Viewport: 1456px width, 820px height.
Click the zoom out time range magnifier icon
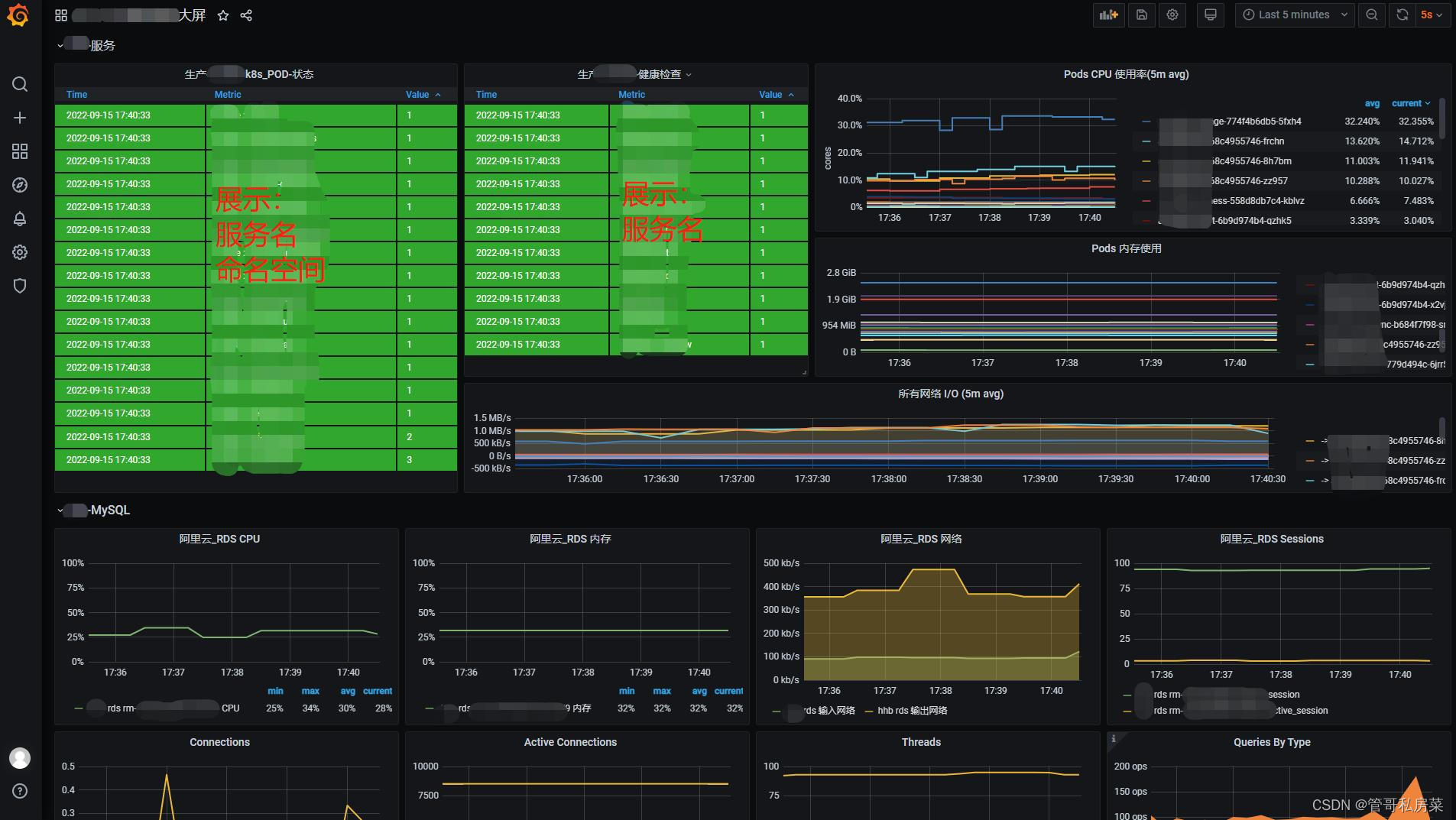1372,15
